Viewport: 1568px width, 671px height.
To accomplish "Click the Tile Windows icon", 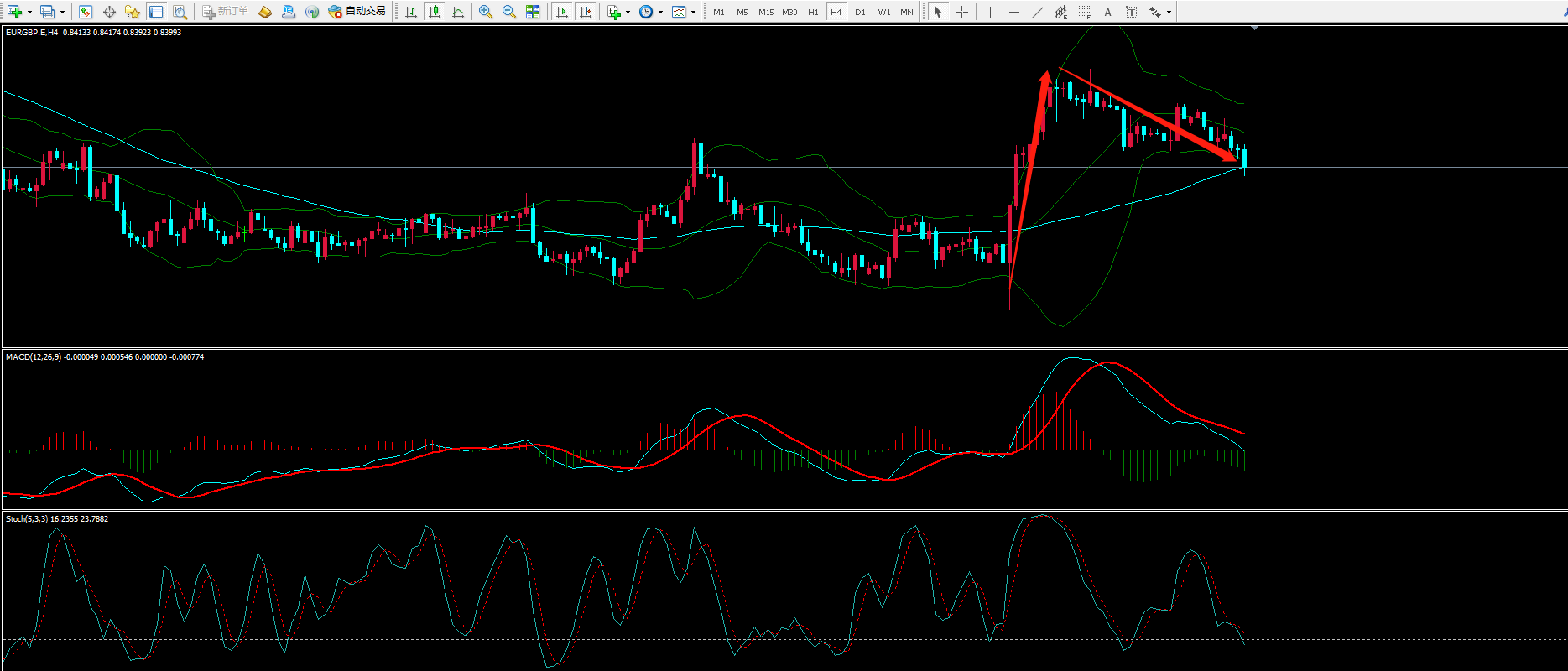I will click(533, 12).
